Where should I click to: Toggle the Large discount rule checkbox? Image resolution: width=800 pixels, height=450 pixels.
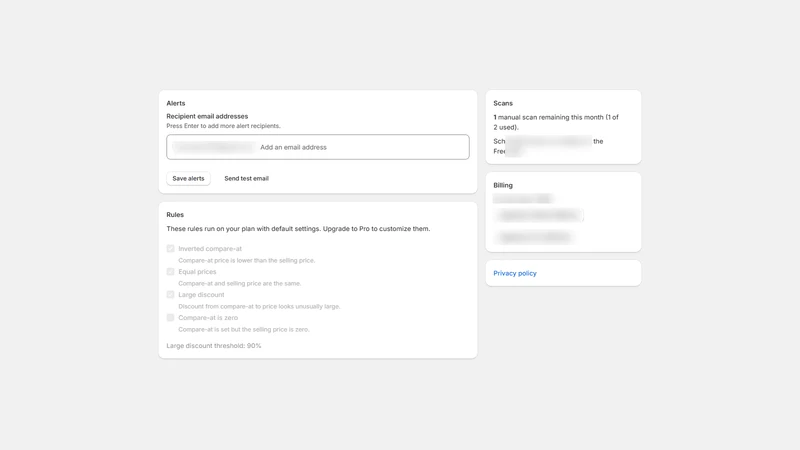[x=170, y=294]
